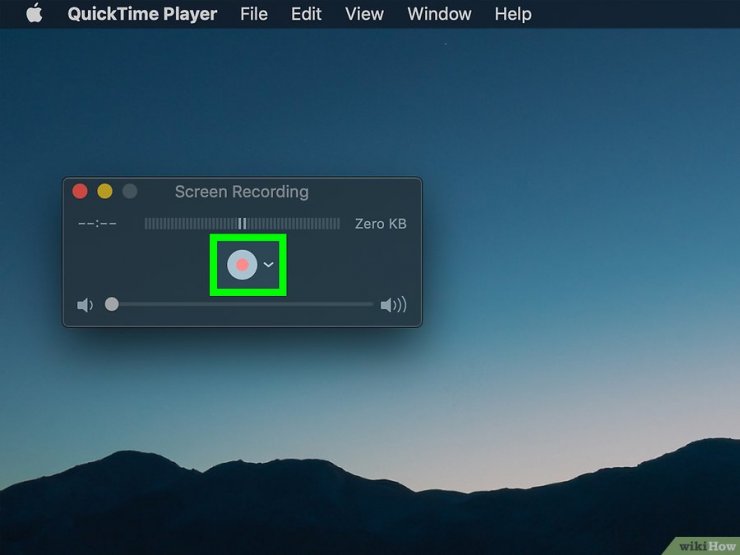Click the high volume speaker icon
The image size is (740, 555).
tap(394, 305)
